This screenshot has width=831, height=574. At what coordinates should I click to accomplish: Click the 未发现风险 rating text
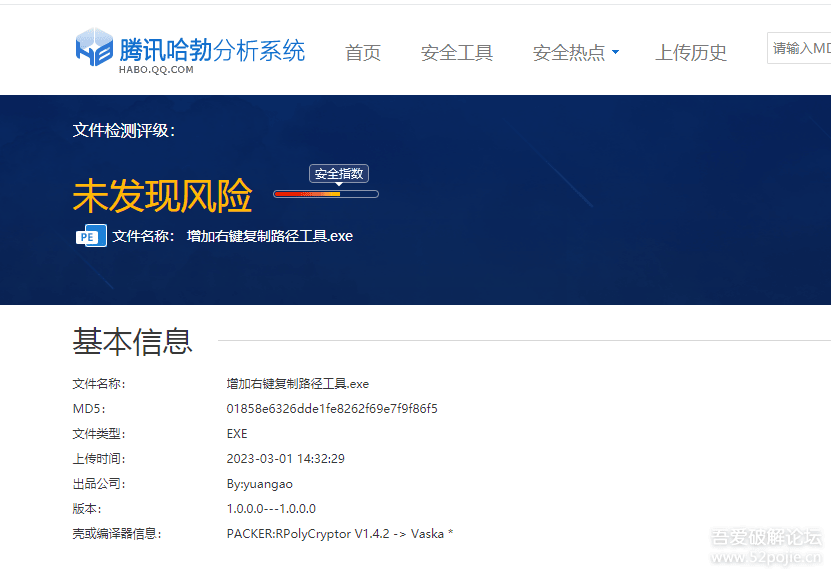[162, 196]
